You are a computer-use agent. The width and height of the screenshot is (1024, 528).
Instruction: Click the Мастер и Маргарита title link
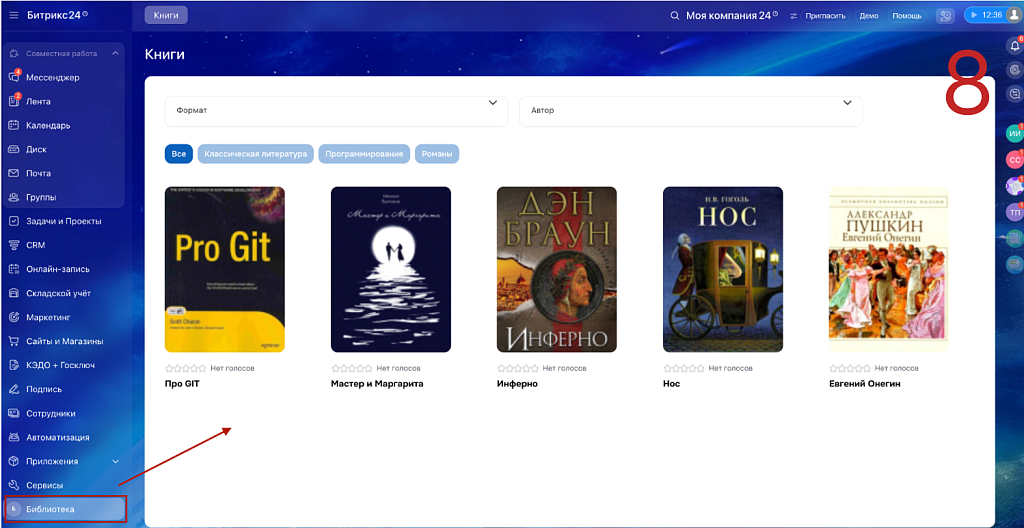(x=377, y=384)
